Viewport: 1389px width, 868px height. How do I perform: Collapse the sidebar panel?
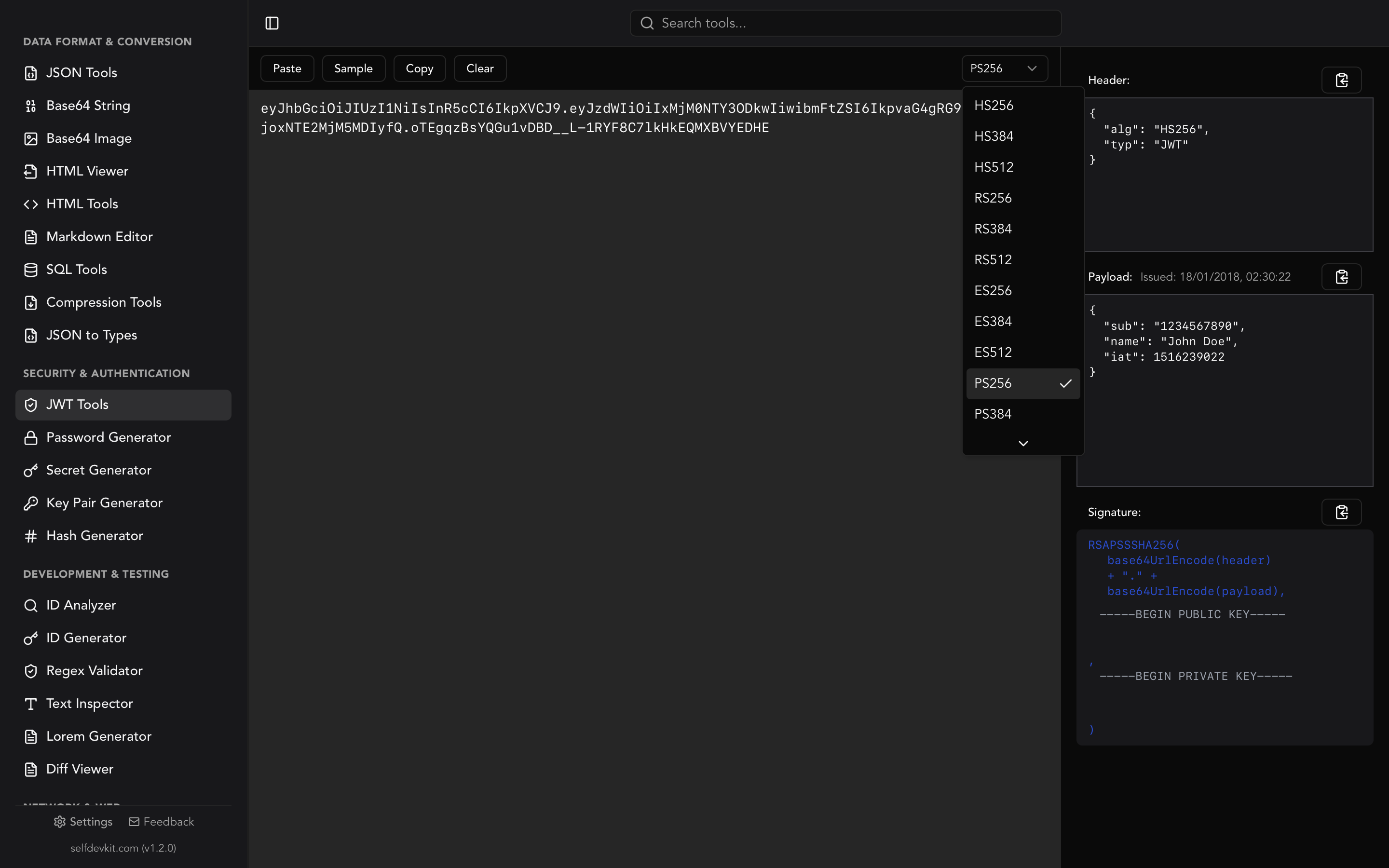[272, 23]
